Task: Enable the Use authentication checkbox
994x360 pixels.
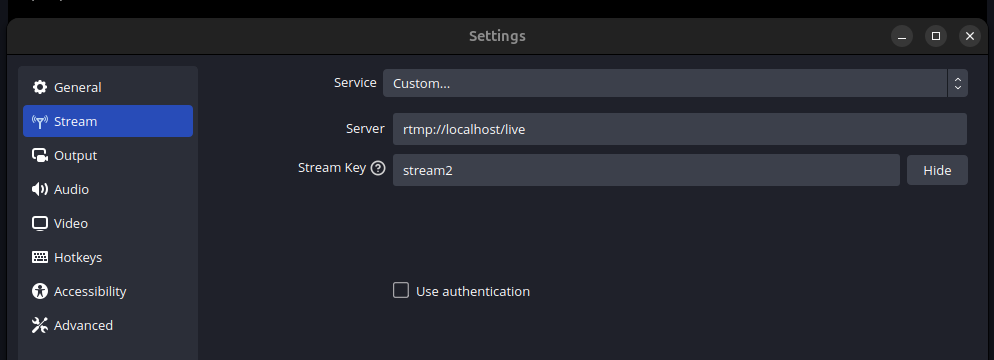Action: (401, 290)
